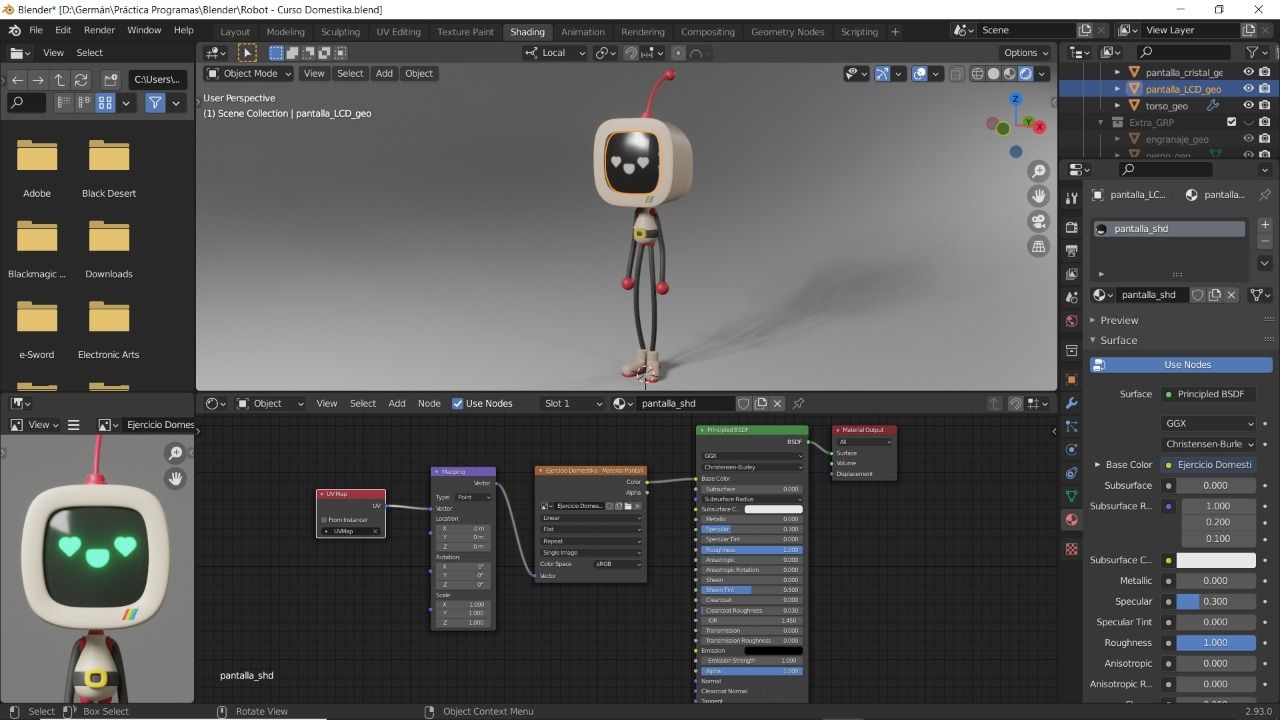Switch viewport to material preview shading
Viewport: 1280px width, 720px height.
[1009, 73]
